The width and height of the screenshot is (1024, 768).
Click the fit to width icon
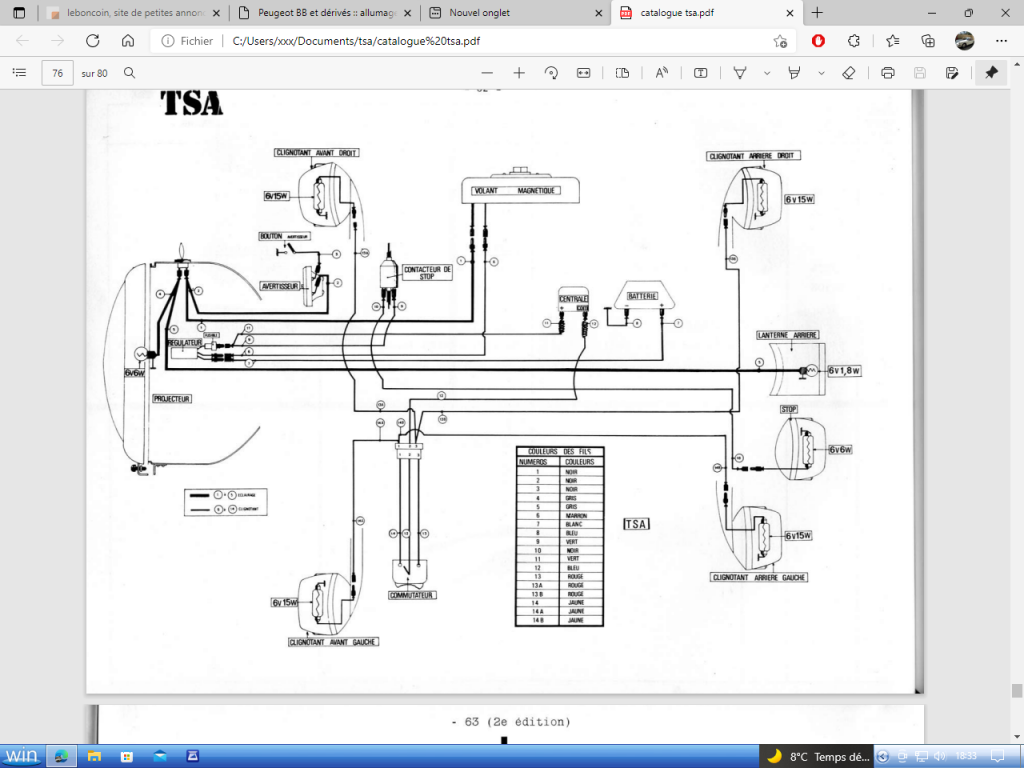tap(584, 73)
